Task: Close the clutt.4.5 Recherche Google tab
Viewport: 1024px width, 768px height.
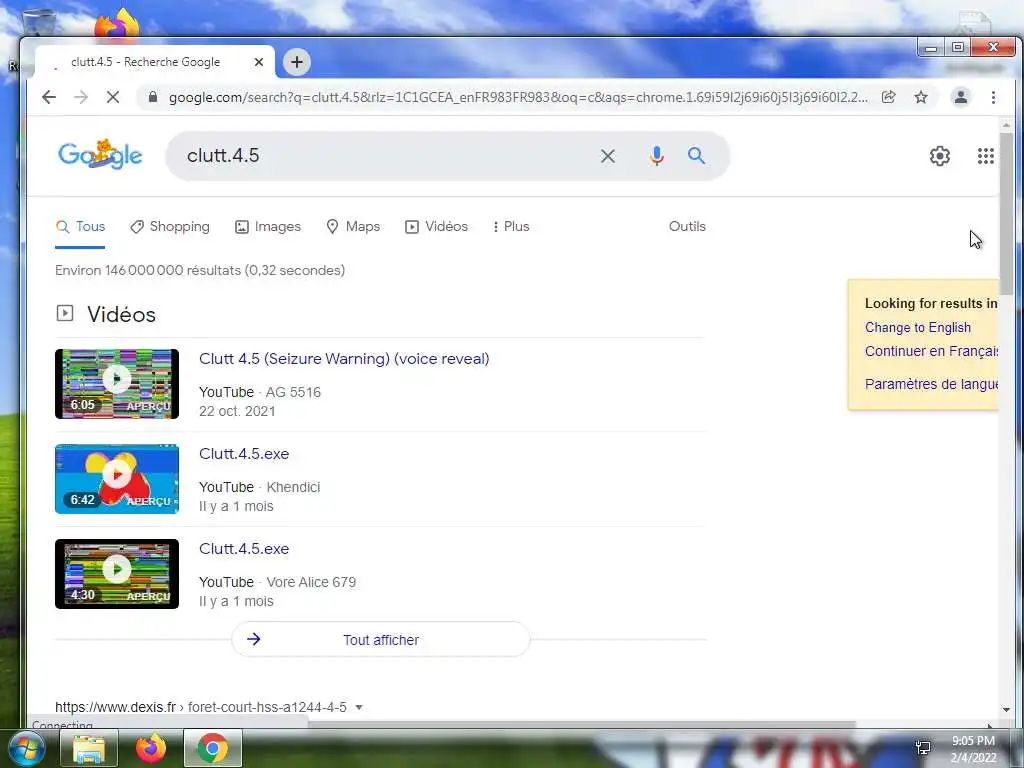Action: point(259,62)
